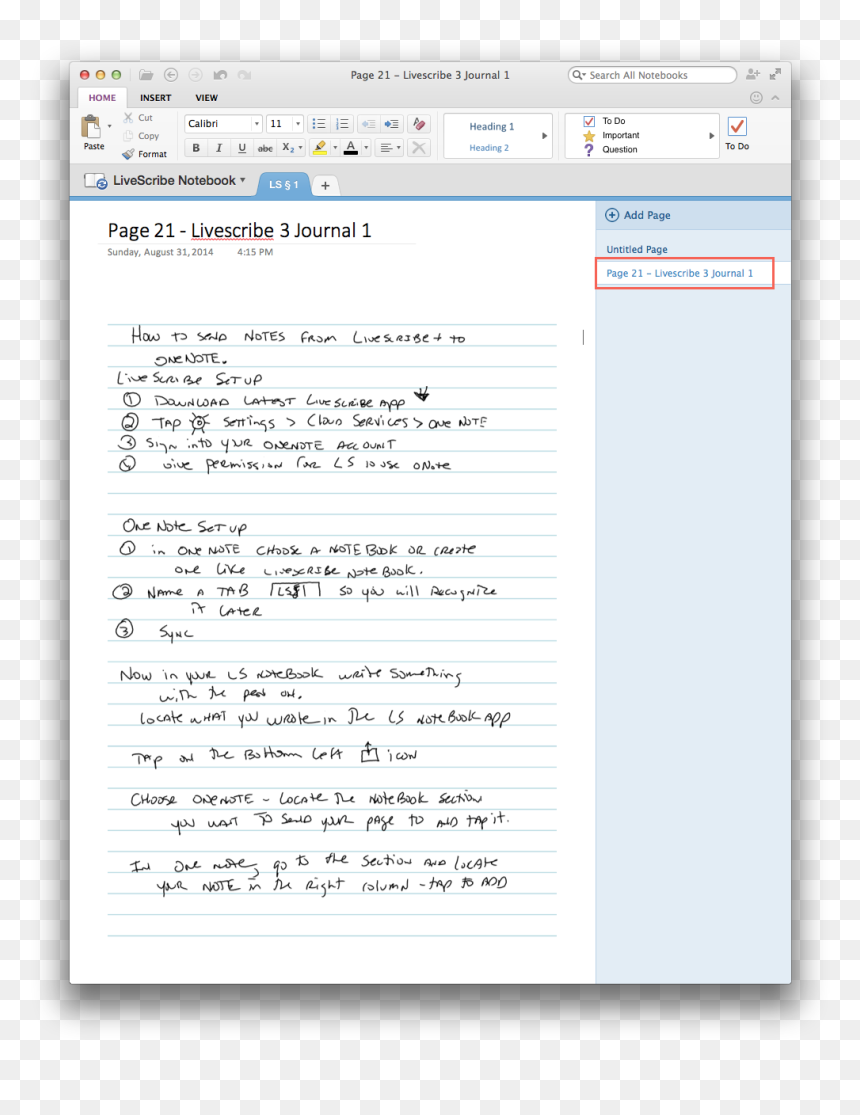Open the font color dropdown arrow
The image size is (860, 1115).
pos(366,148)
